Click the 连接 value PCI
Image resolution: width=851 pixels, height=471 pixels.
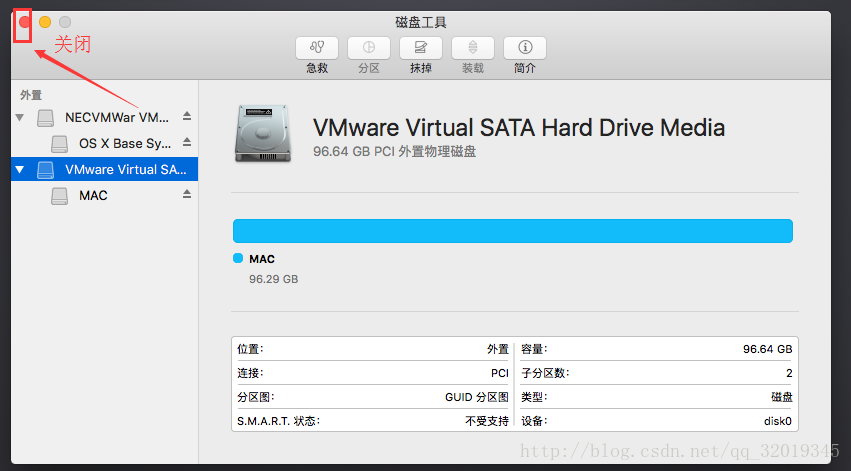499,373
